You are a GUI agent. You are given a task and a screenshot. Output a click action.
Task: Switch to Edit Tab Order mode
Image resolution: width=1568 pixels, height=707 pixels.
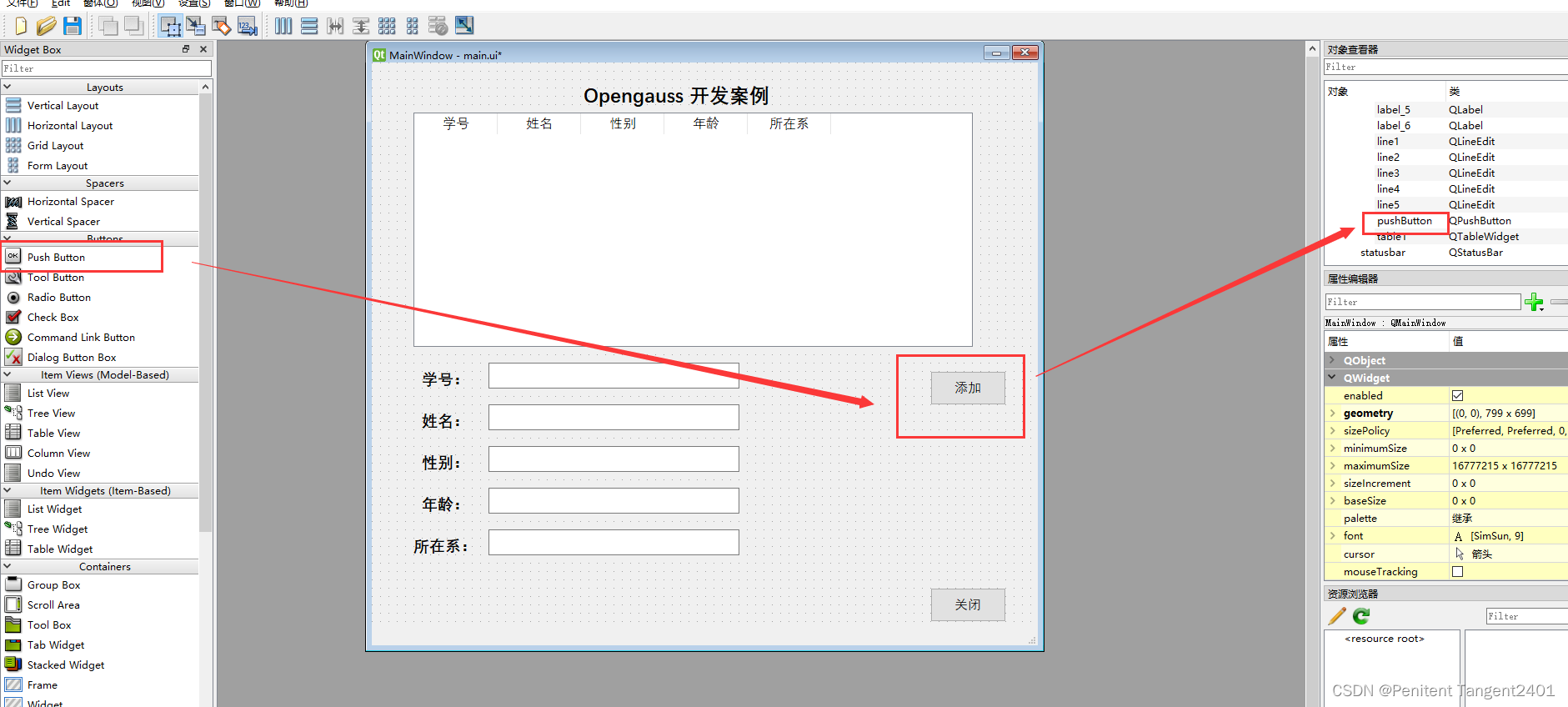click(x=247, y=26)
